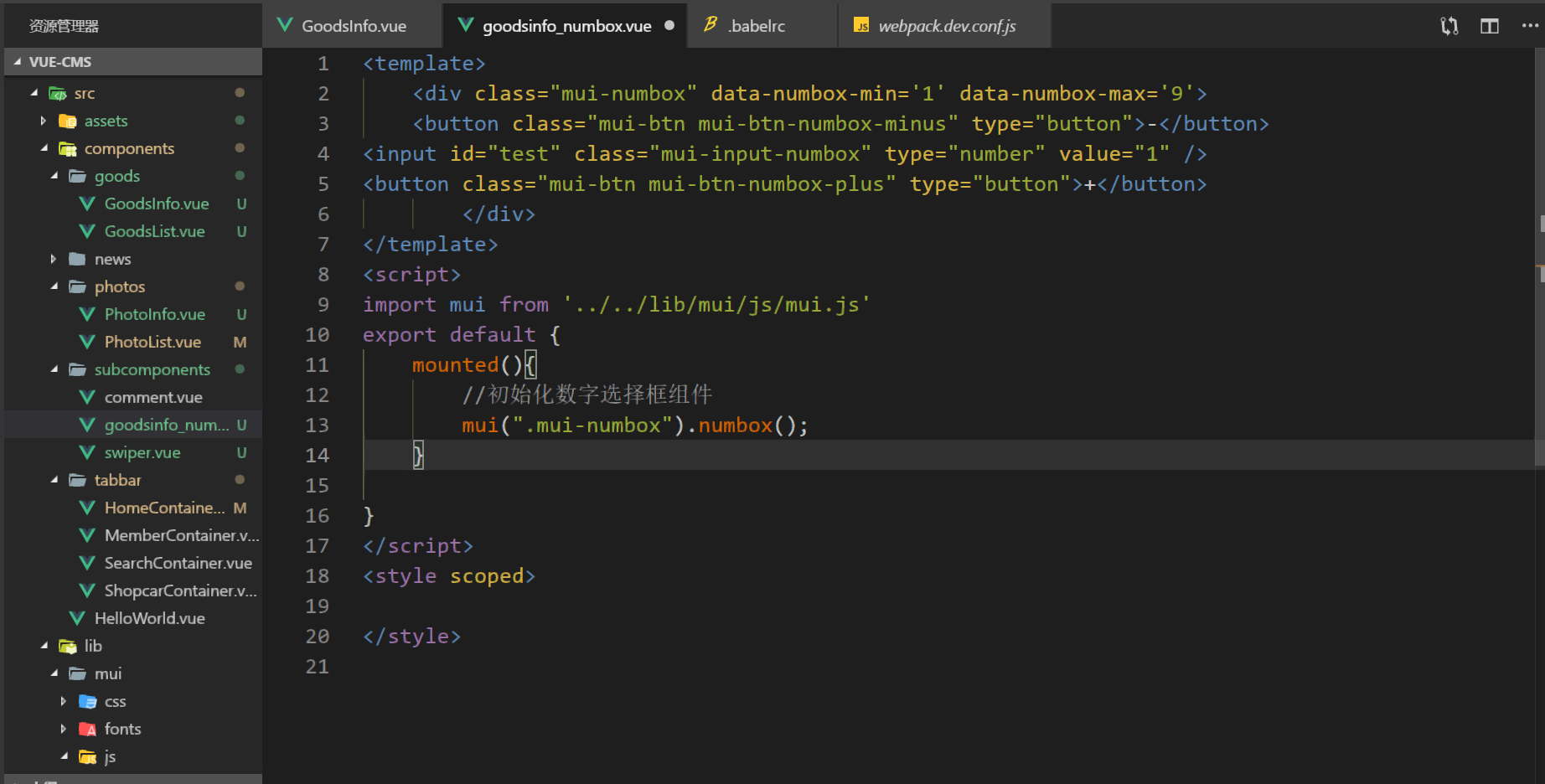Expand the news folder arrow
This screenshot has width=1545, height=784.
pos(54,259)
